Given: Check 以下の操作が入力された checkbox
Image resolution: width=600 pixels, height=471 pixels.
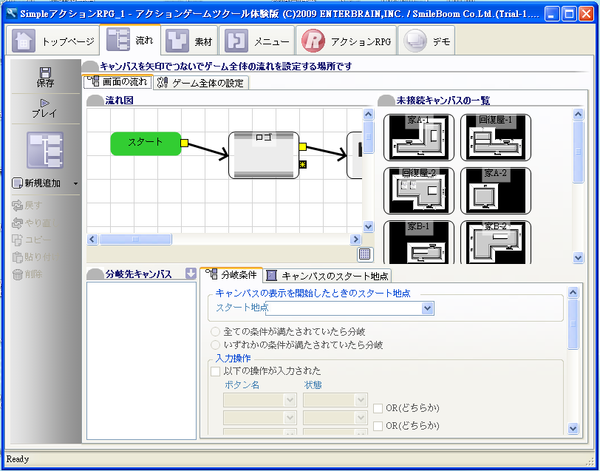Looking at the screenshot, I should coord(215,371).
